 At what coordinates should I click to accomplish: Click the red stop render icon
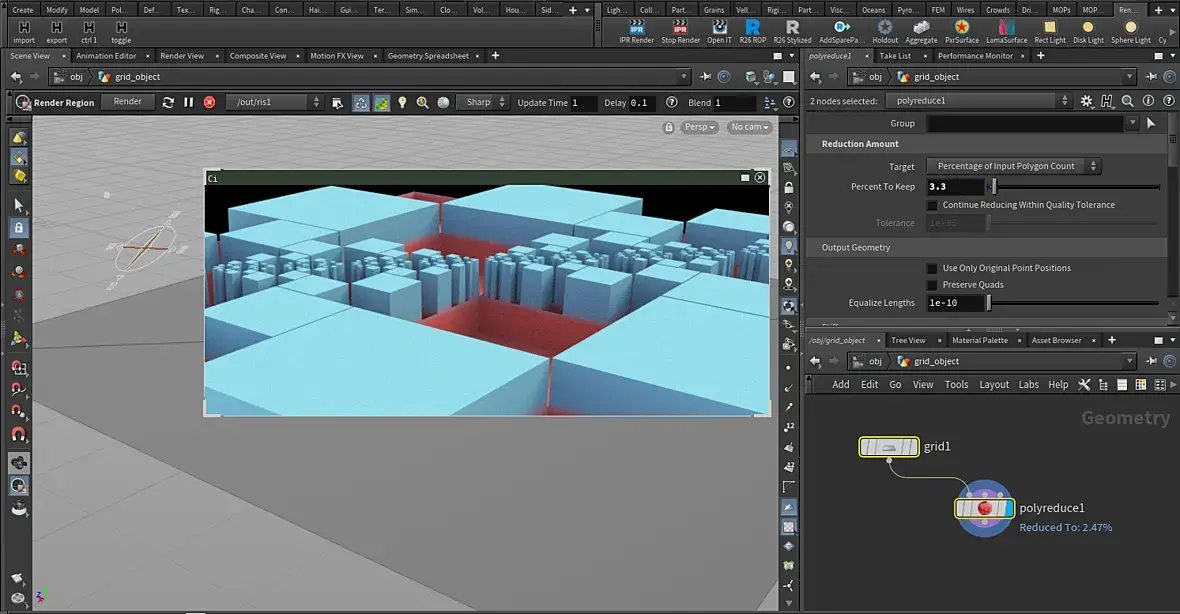(209, 102)
